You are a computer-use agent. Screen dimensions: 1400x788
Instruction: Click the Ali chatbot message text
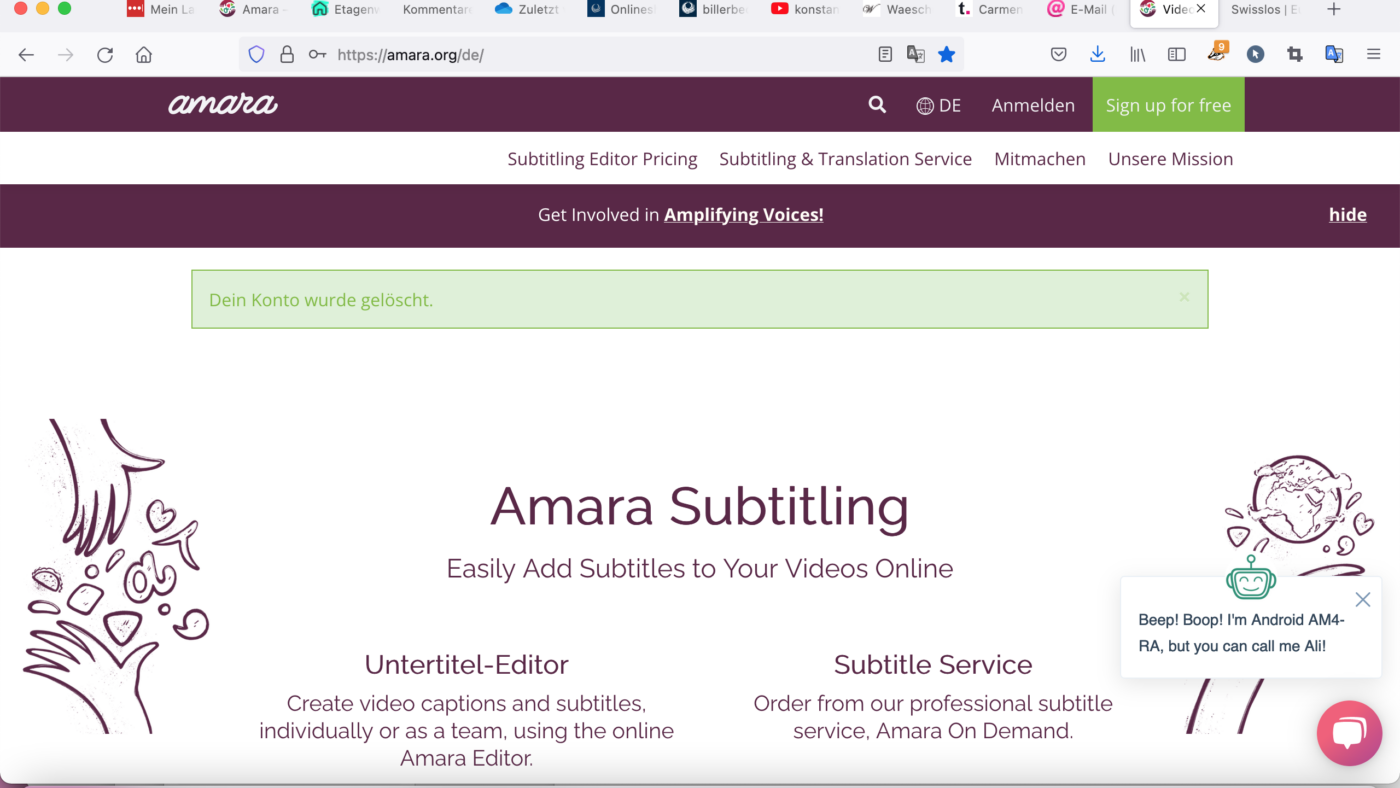point(1241,633)
